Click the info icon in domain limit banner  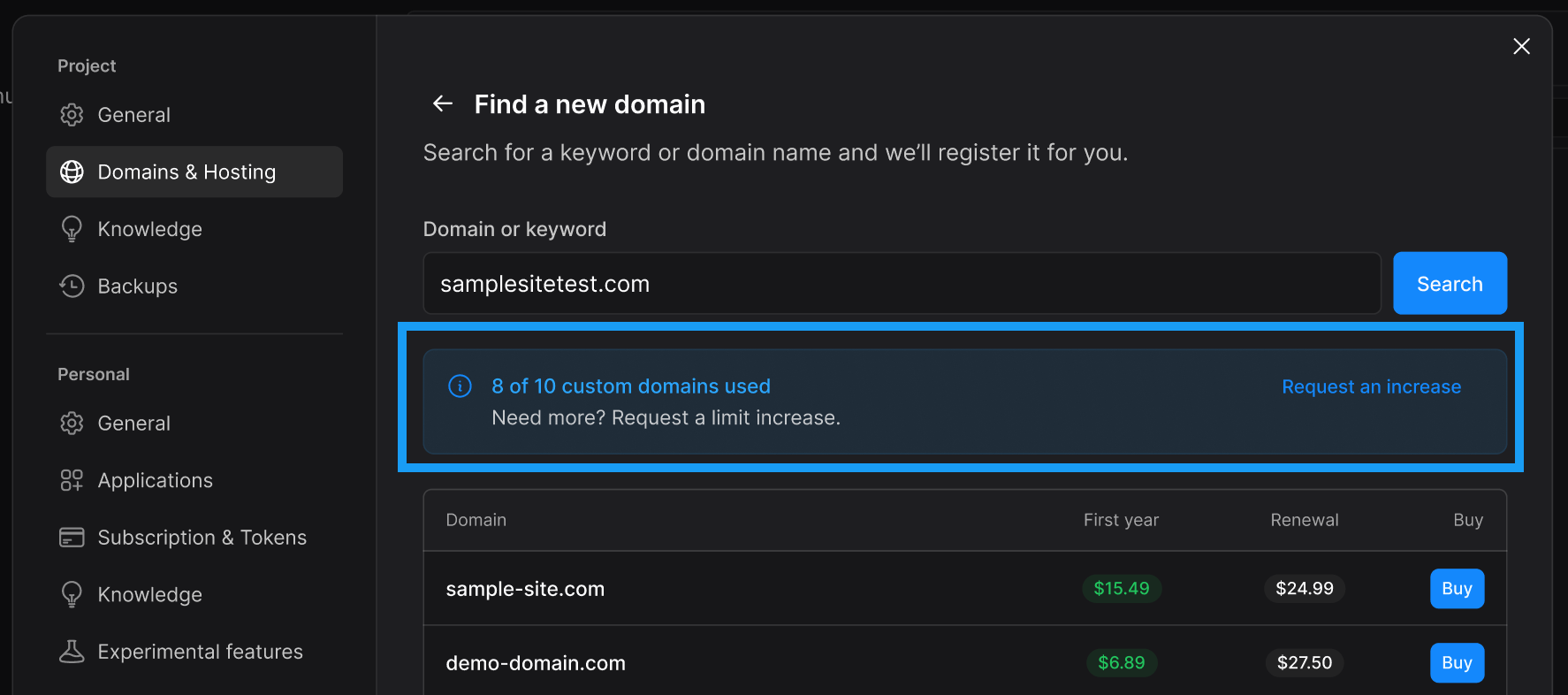[460, 386]
